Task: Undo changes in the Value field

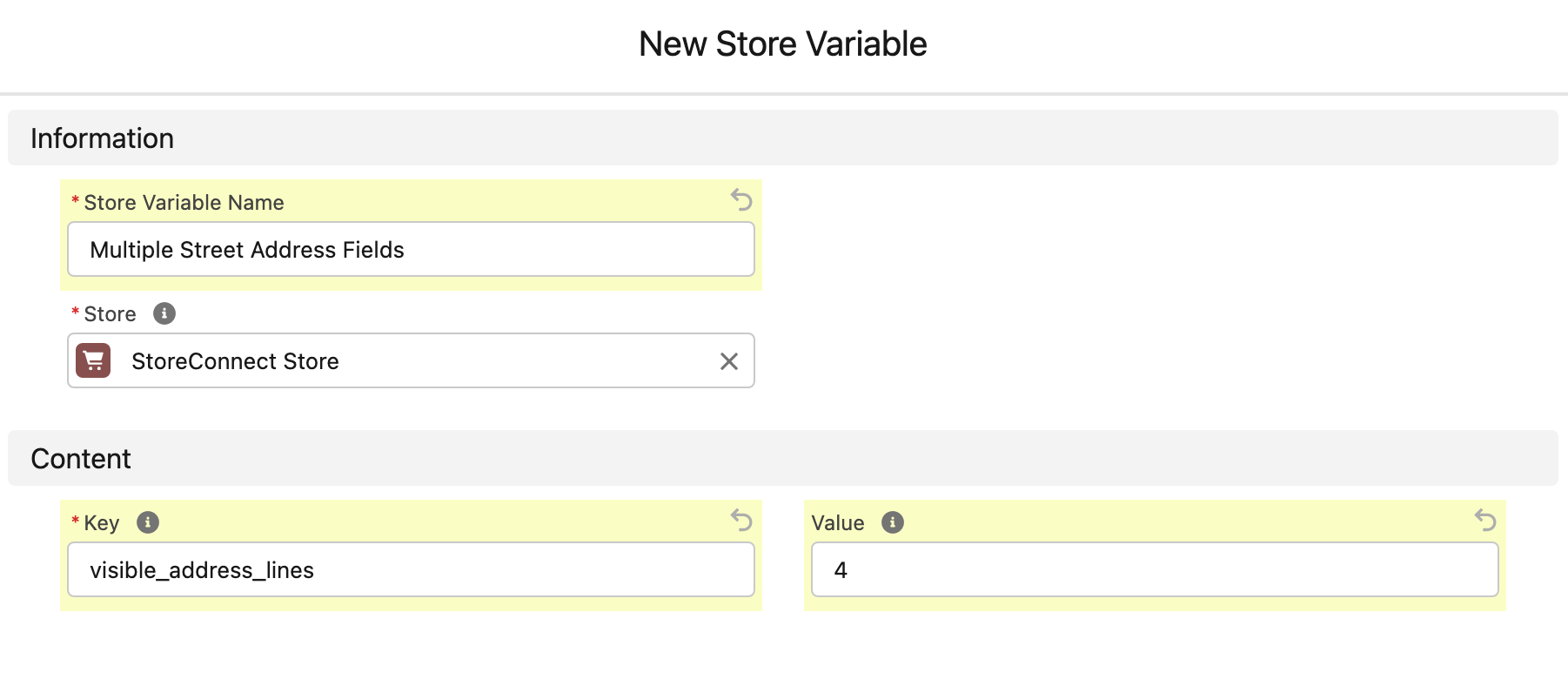Action: coord(1484,521)
